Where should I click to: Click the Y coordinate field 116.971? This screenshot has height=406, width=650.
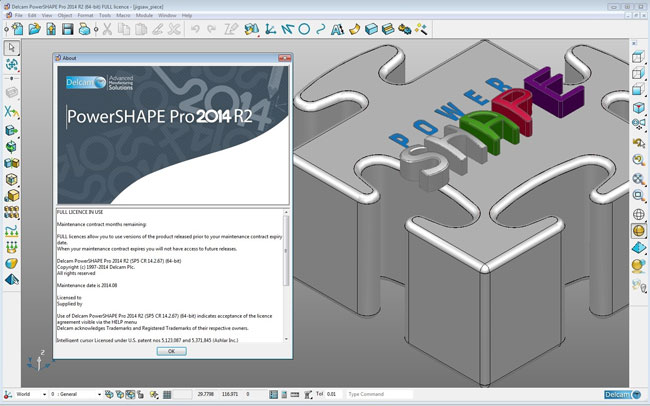(230, 394)
